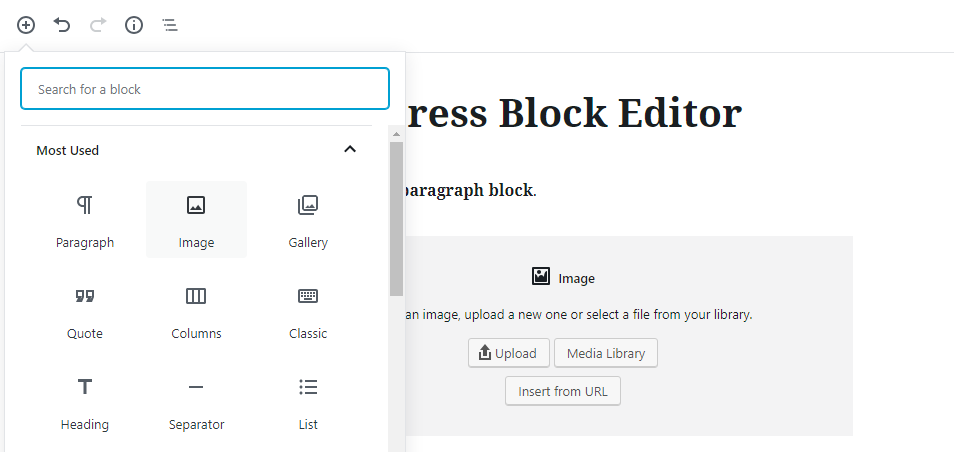Insert a List block

[308, 402]
